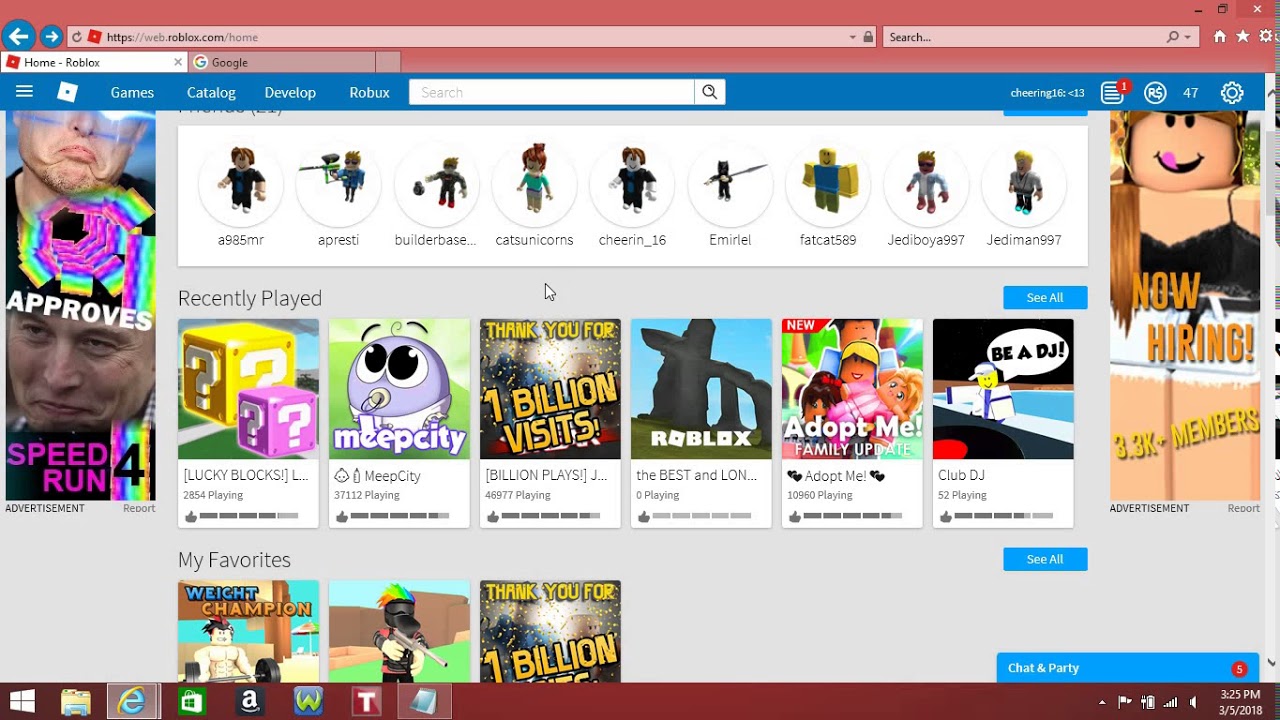Go forward with the browser forward arrow
Image resolution: width=1280 pixels, height=720 pixels.
(51, 37)
